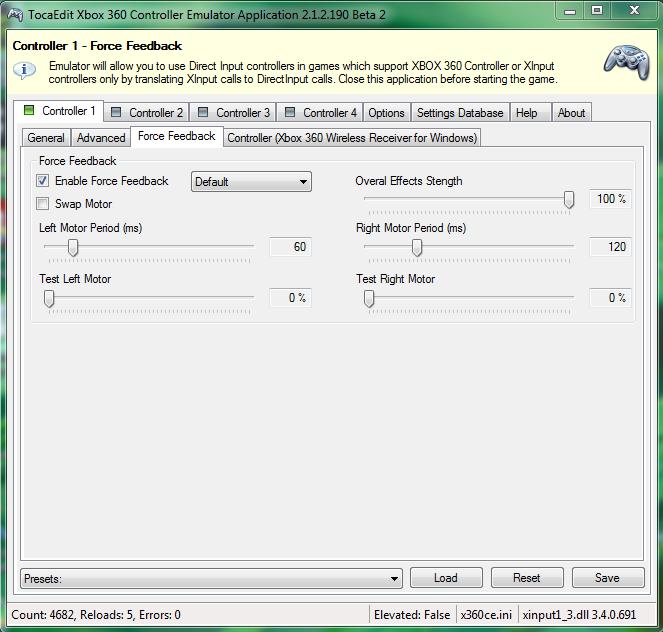Image resolution: width=663 pixels, height=632 pixels.
Task: Click the Right Motor Period value 120
Action: click(610, 247)
